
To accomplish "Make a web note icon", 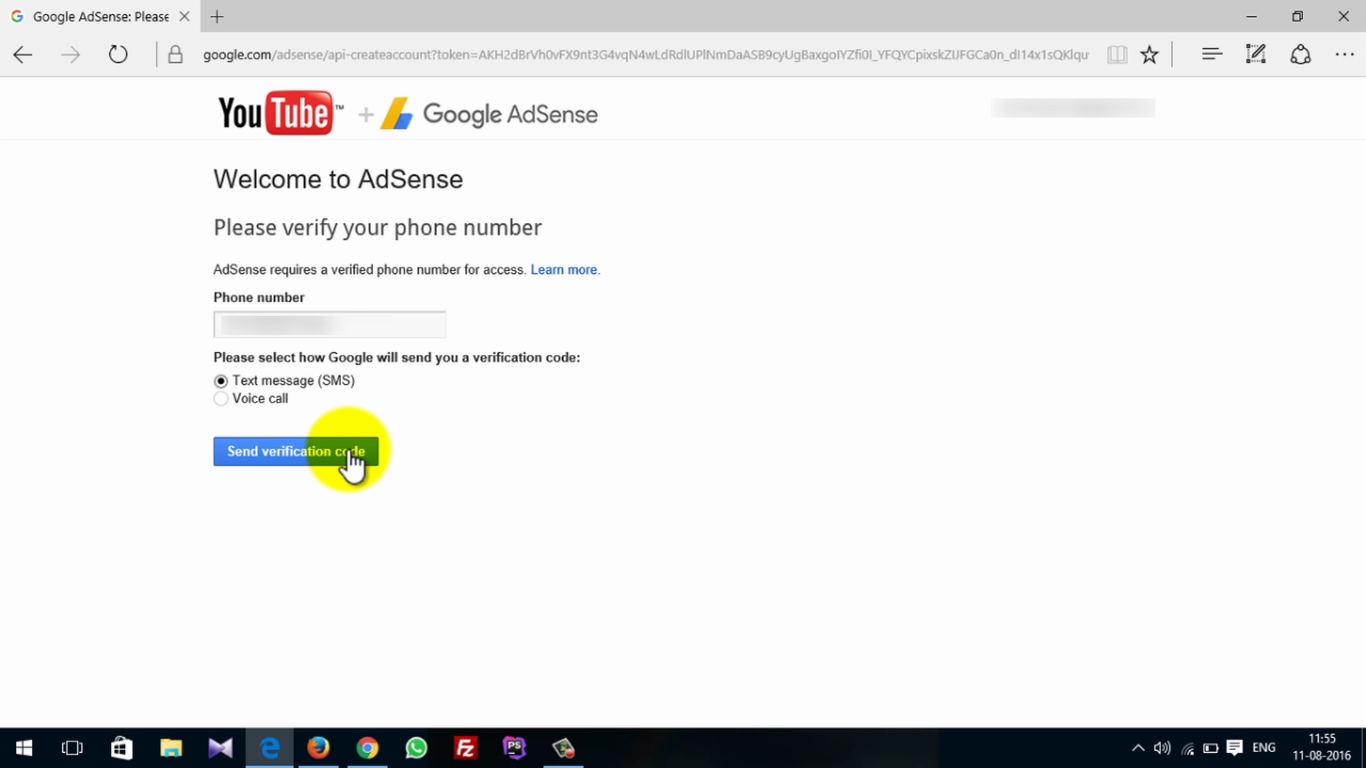I will (1256, 55).
